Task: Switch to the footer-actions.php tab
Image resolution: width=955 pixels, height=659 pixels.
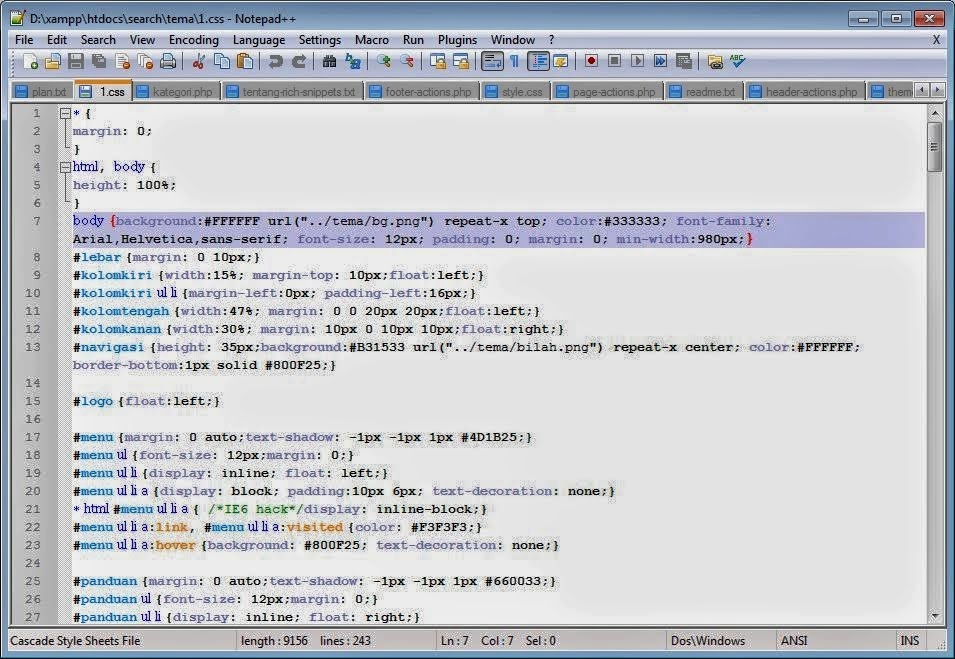Action: [x=421, y=91]
